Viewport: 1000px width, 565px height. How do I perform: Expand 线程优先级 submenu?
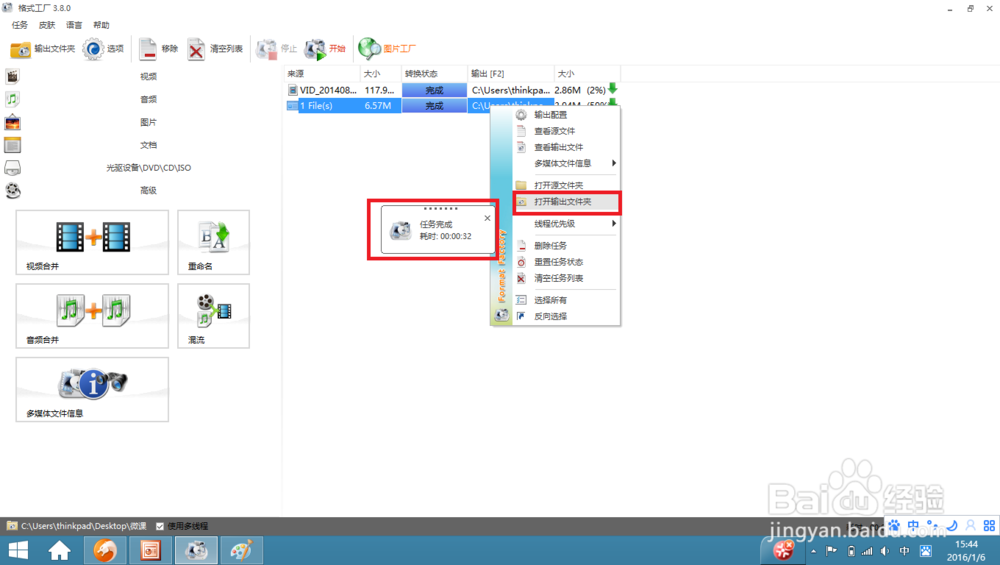(x=566, y=224)
